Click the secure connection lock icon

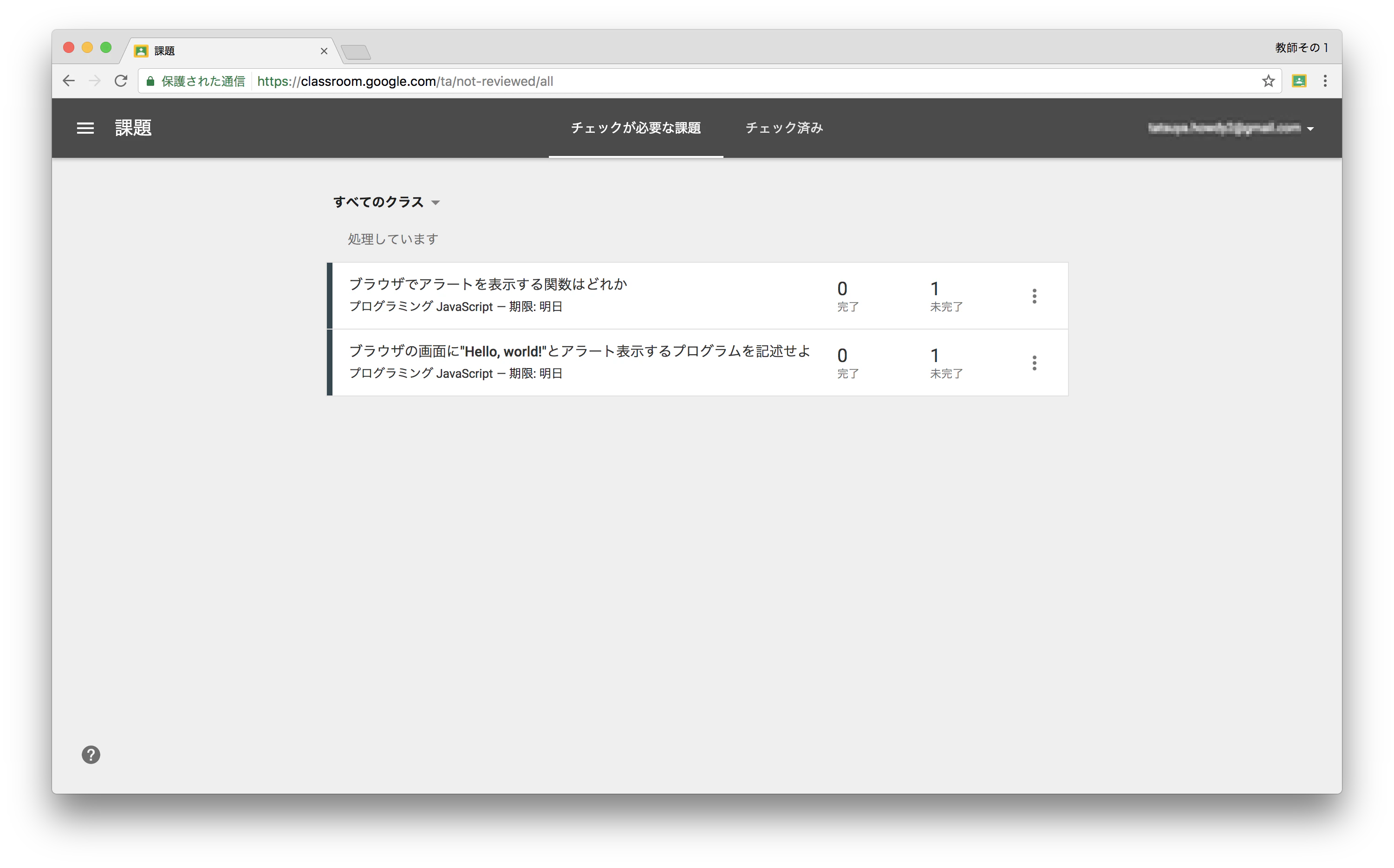click(x=150, y=81)
